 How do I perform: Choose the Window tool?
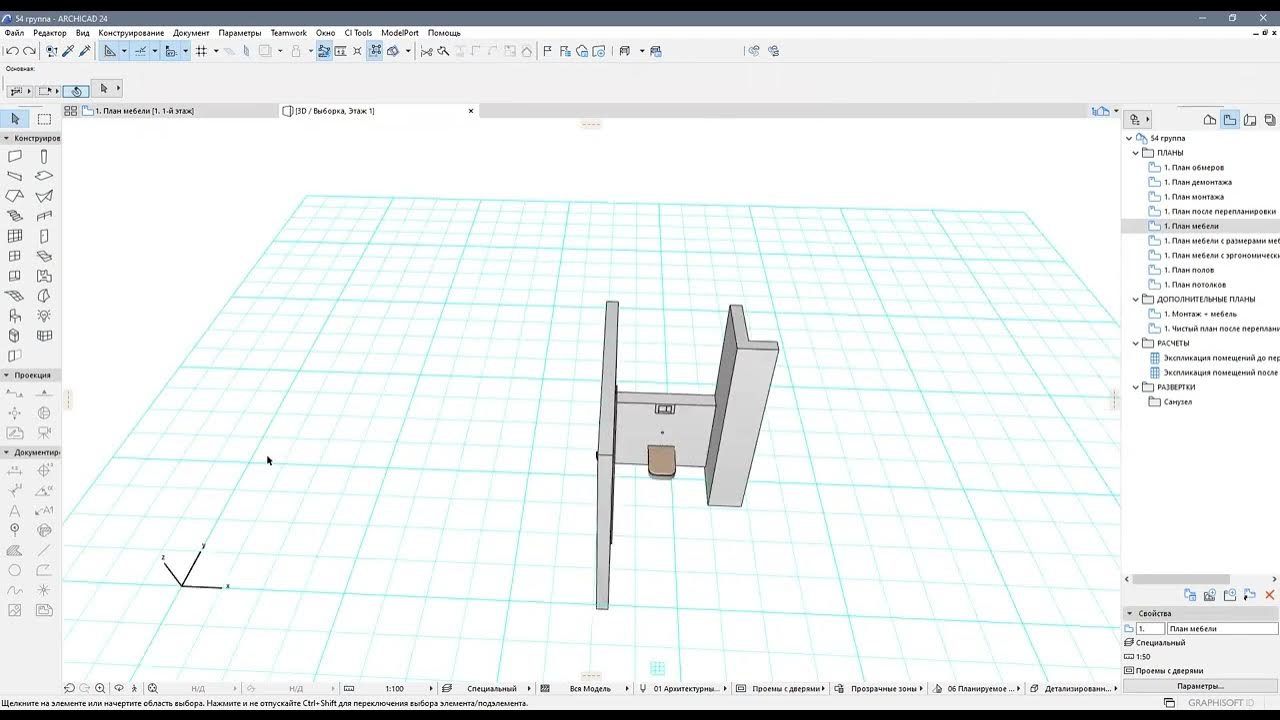15,256
